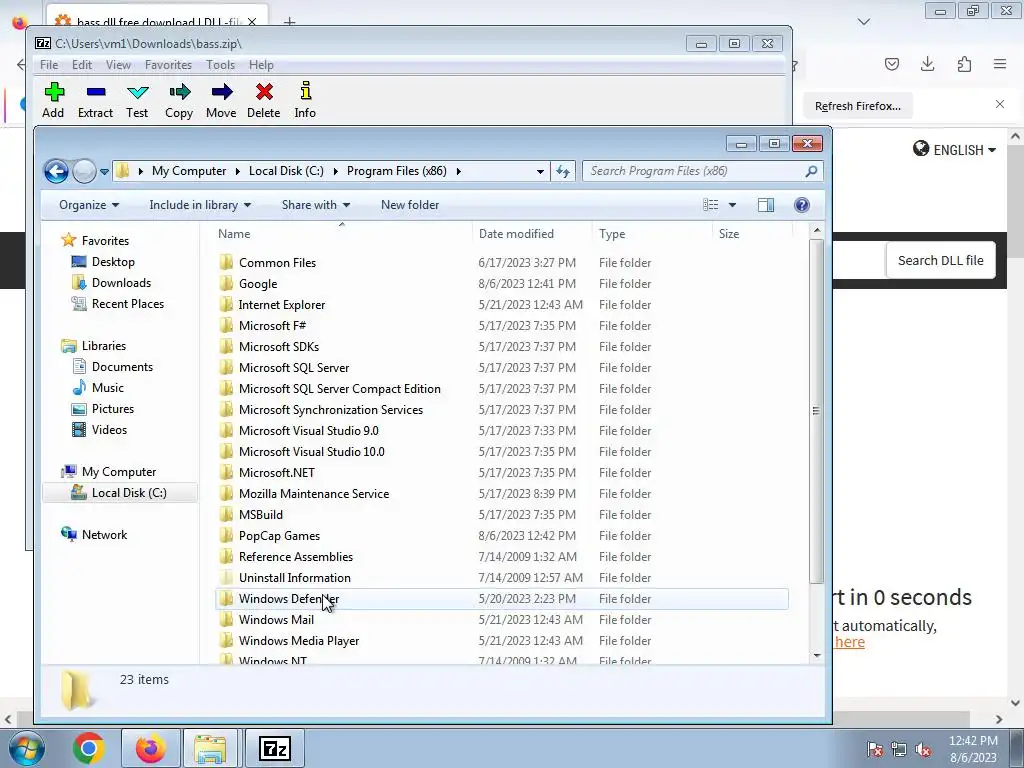Open the recent pages dropdown beside Forward
The height and width of the screenshot is (768, 1024).
pos(104,172)
